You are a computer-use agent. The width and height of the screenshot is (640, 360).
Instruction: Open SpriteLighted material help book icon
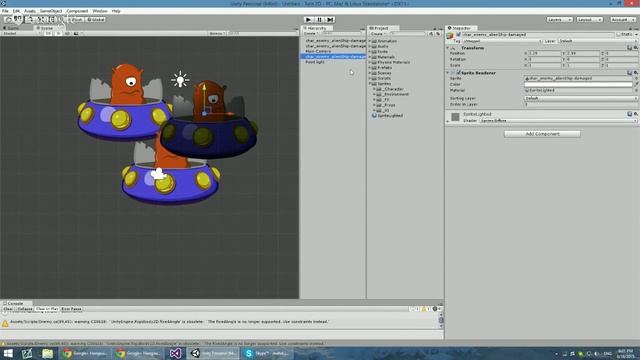[629, 114]
